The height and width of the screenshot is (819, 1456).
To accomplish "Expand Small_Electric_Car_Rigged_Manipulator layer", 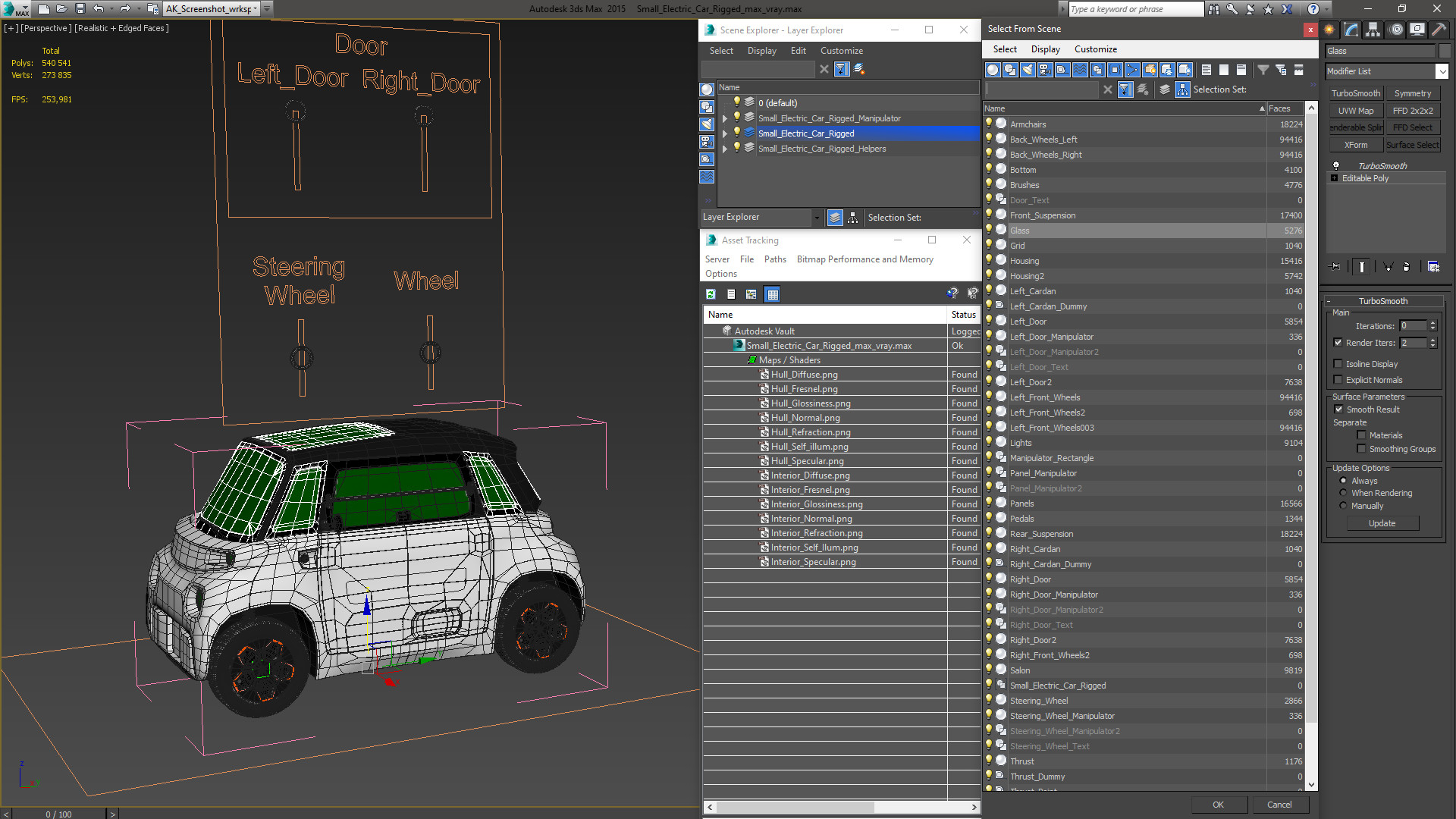I will 725,118.
